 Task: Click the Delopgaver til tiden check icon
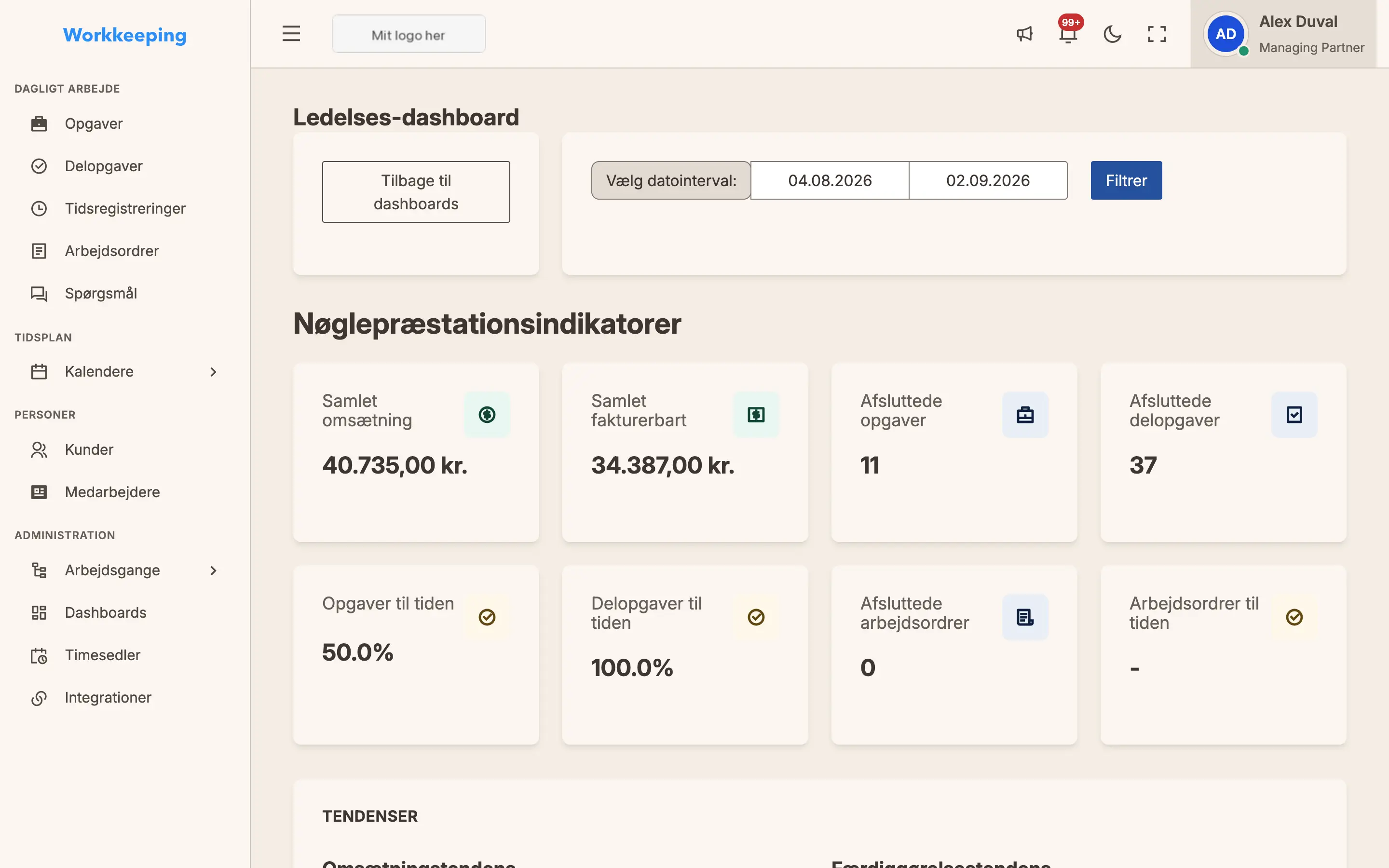pos(756,617)
